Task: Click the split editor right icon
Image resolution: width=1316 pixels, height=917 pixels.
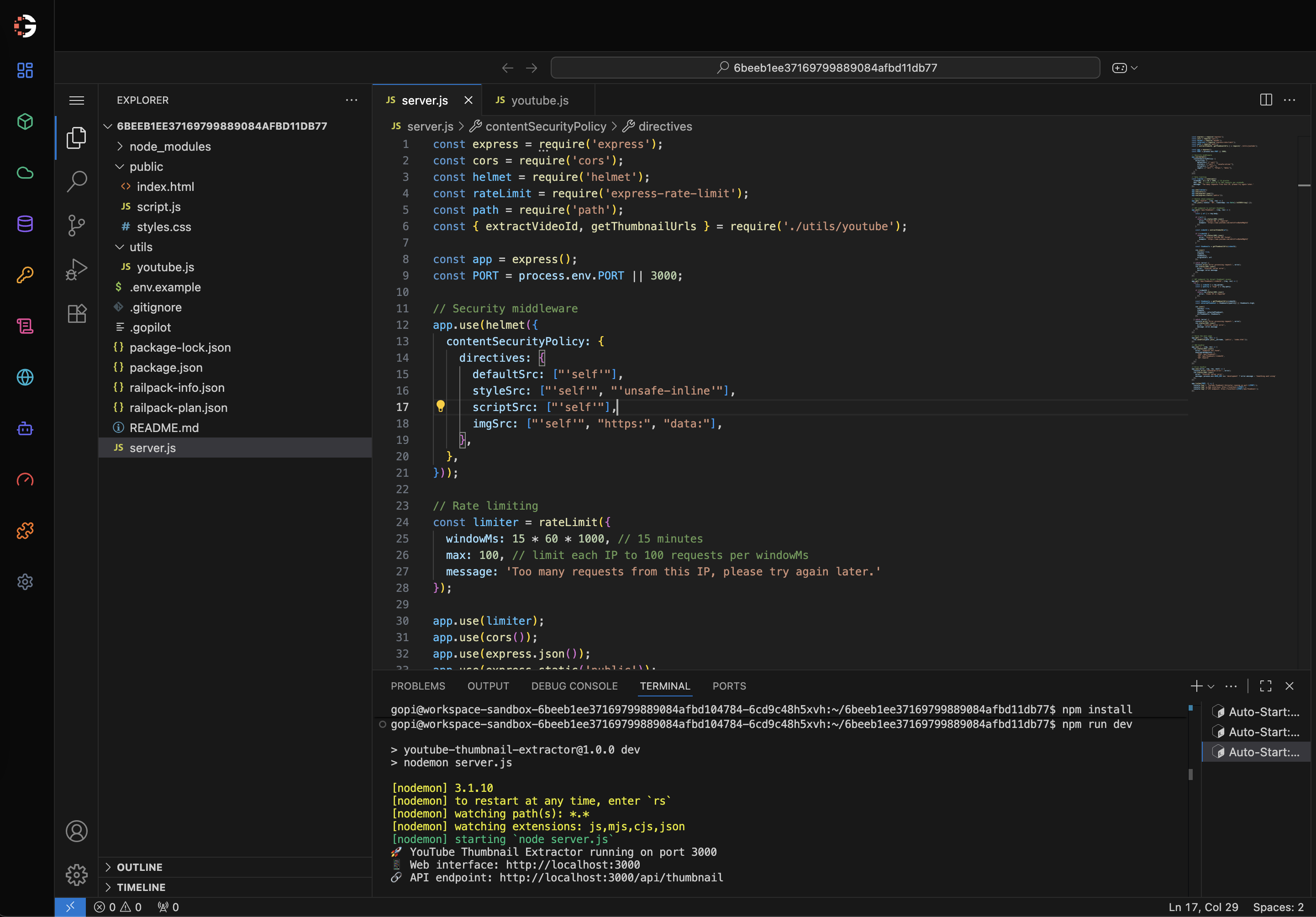Action: point(1266,100)
